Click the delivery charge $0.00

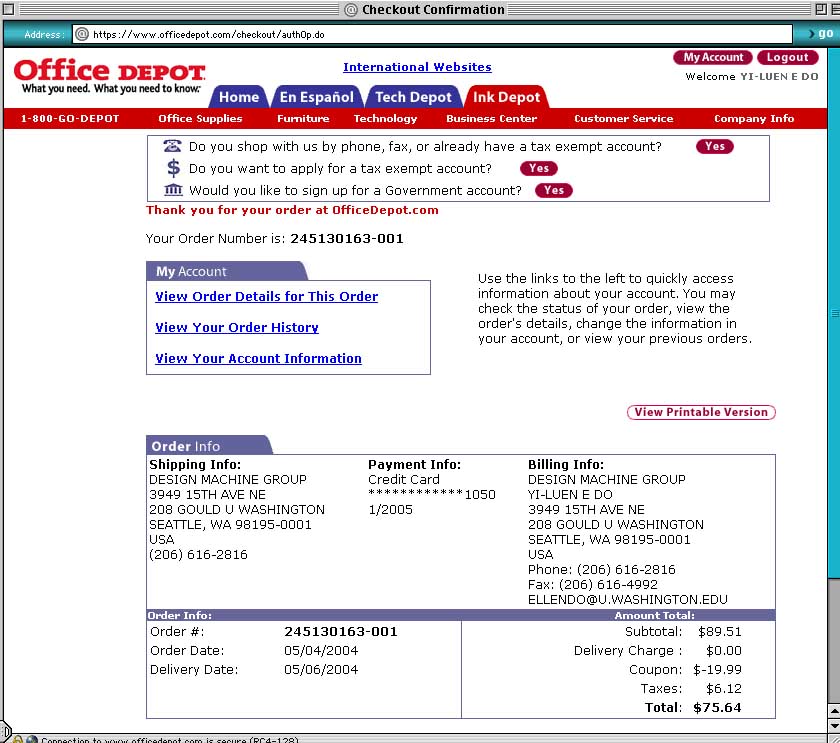point(724,650)
